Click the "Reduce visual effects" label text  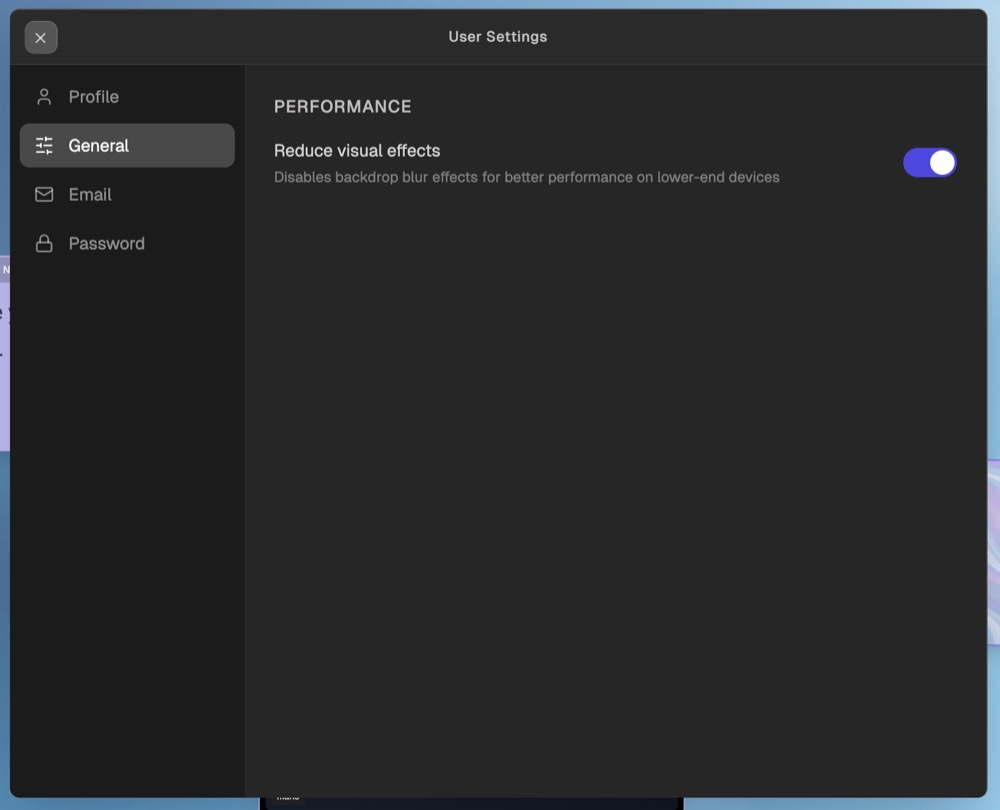pyautogui.click(x=357, y=151)
